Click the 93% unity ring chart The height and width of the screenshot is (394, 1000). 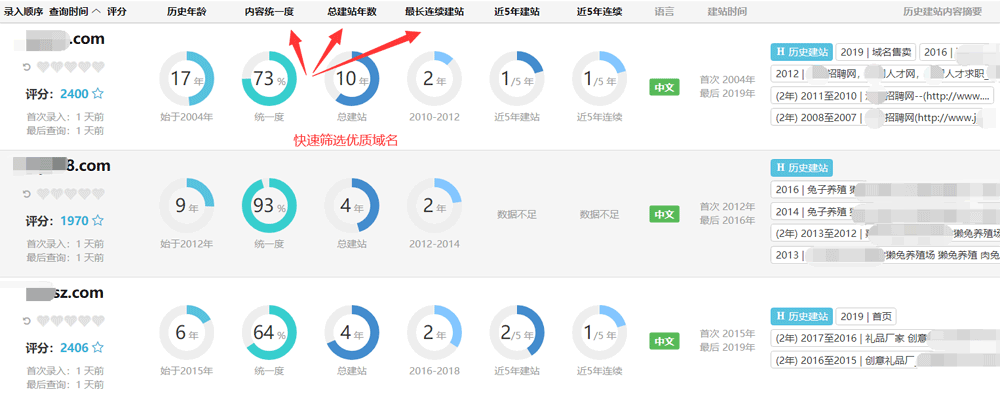[x=269, y=205]
